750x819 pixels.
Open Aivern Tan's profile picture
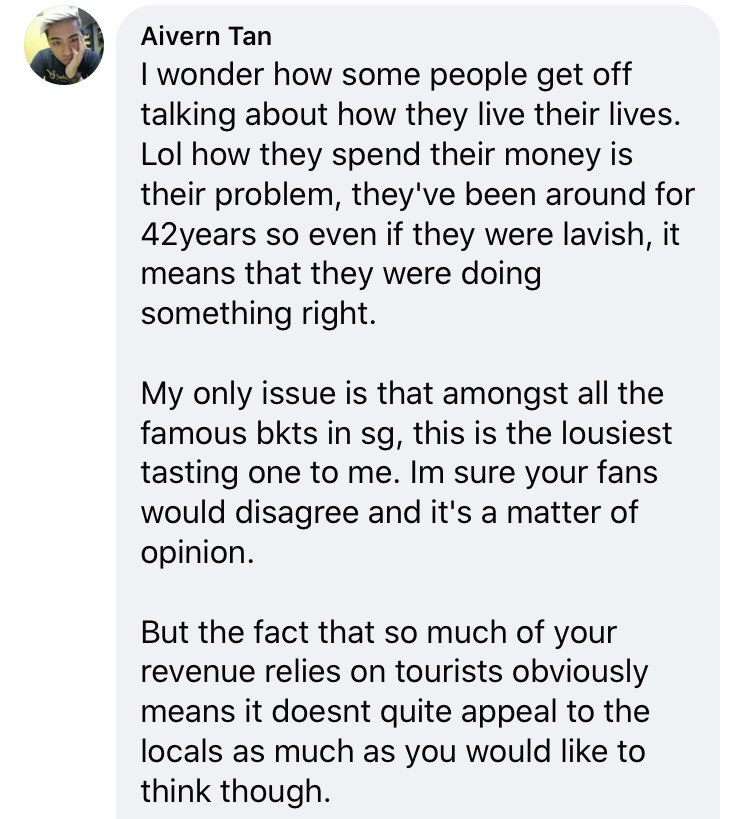(64, 45)
